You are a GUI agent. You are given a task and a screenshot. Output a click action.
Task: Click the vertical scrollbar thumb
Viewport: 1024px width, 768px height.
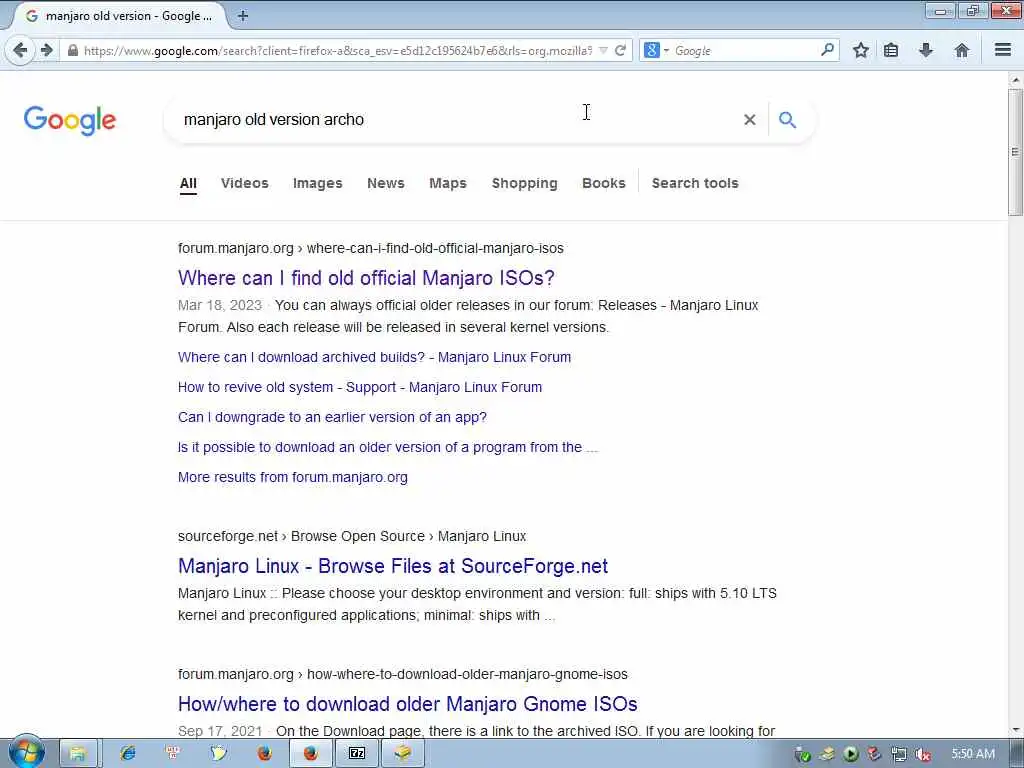(x=1015, y=152)
